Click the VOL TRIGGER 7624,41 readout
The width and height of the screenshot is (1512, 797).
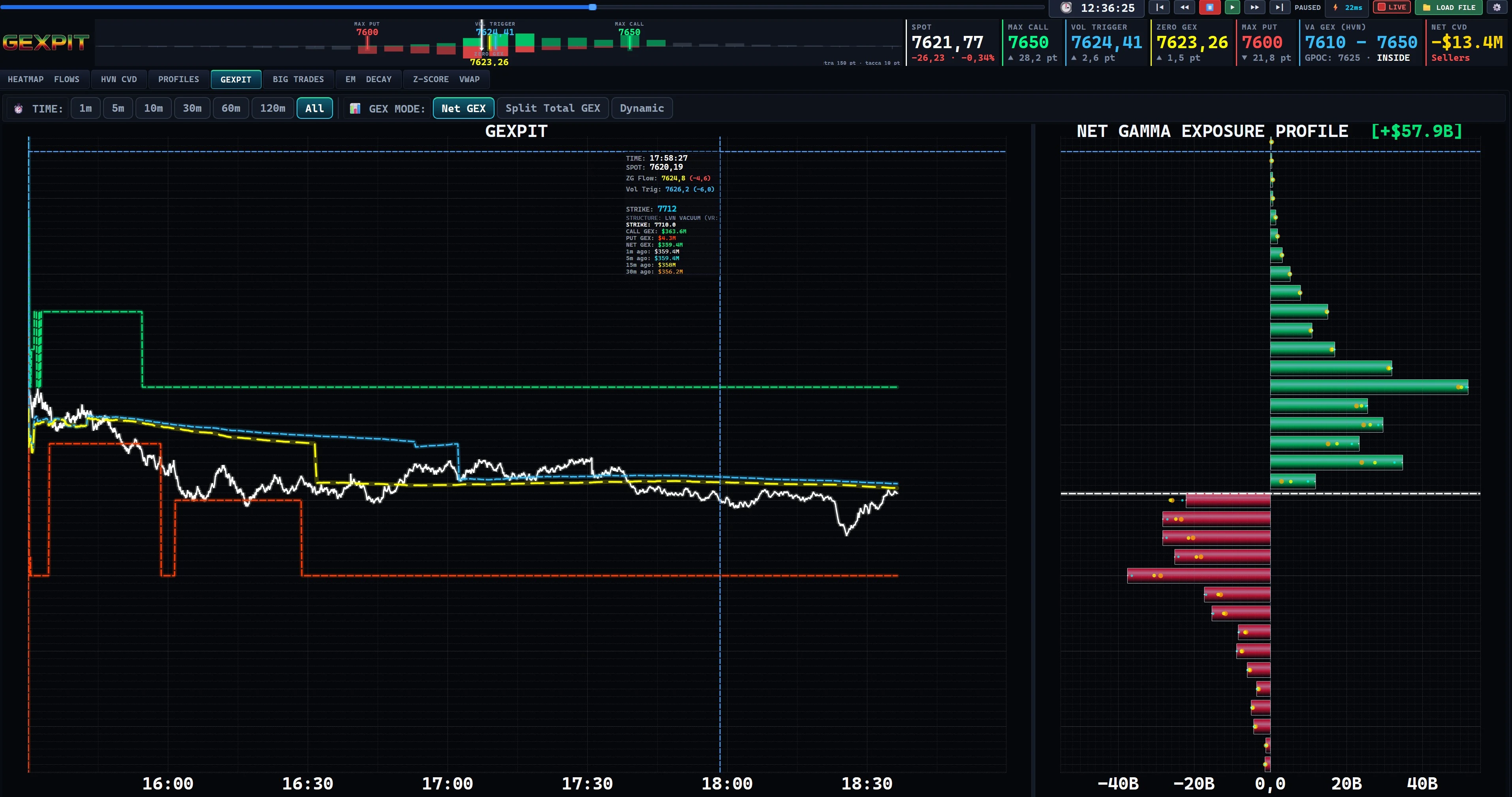(1106, 42)
